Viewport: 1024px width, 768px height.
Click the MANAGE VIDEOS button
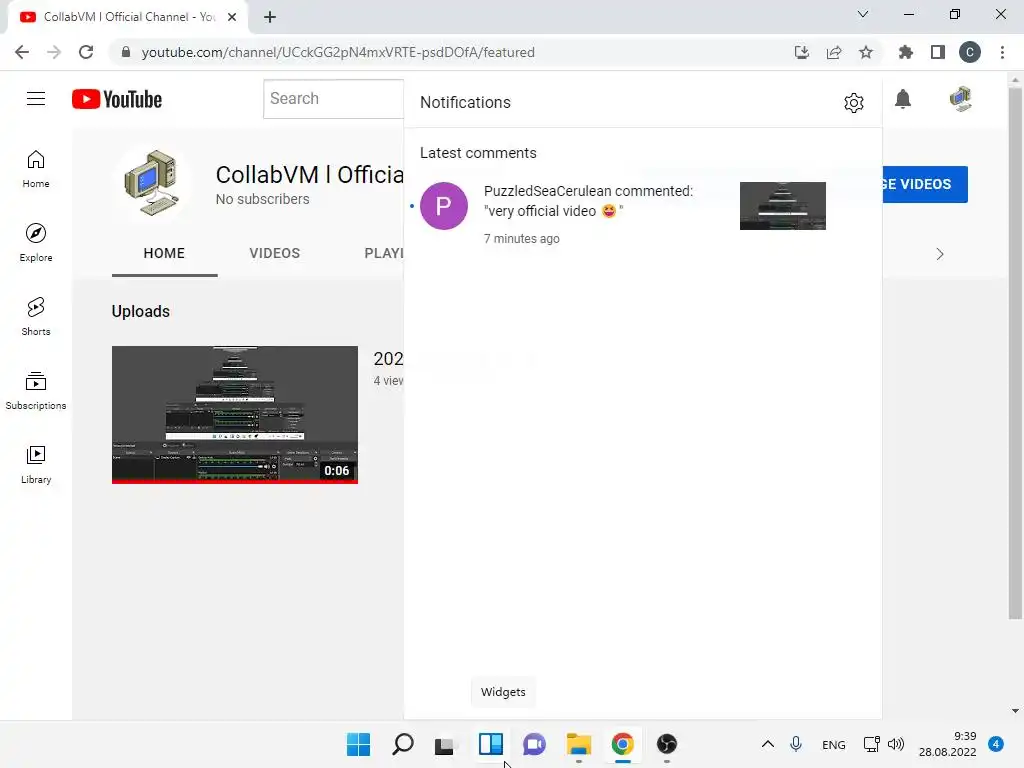[x=925, y=184]
